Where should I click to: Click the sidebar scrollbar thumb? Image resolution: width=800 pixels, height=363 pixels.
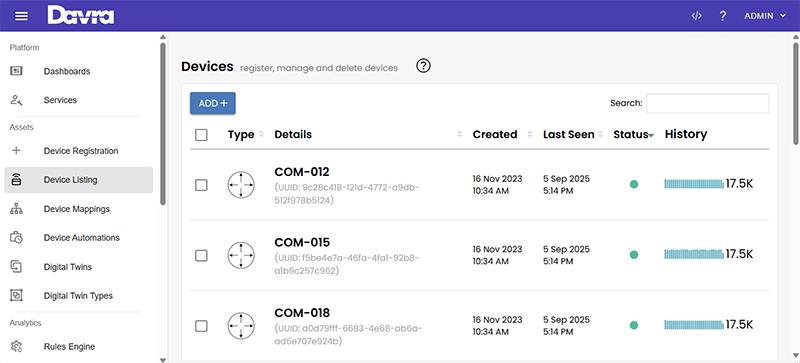163,124
